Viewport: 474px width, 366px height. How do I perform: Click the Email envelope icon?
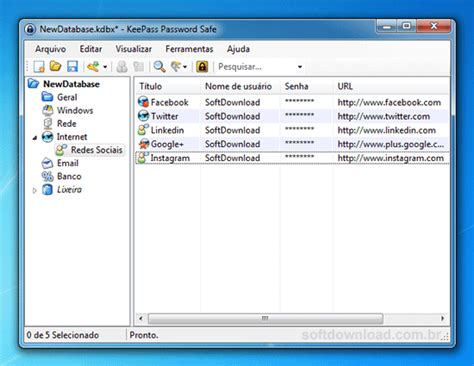click(x=47, y=163)
